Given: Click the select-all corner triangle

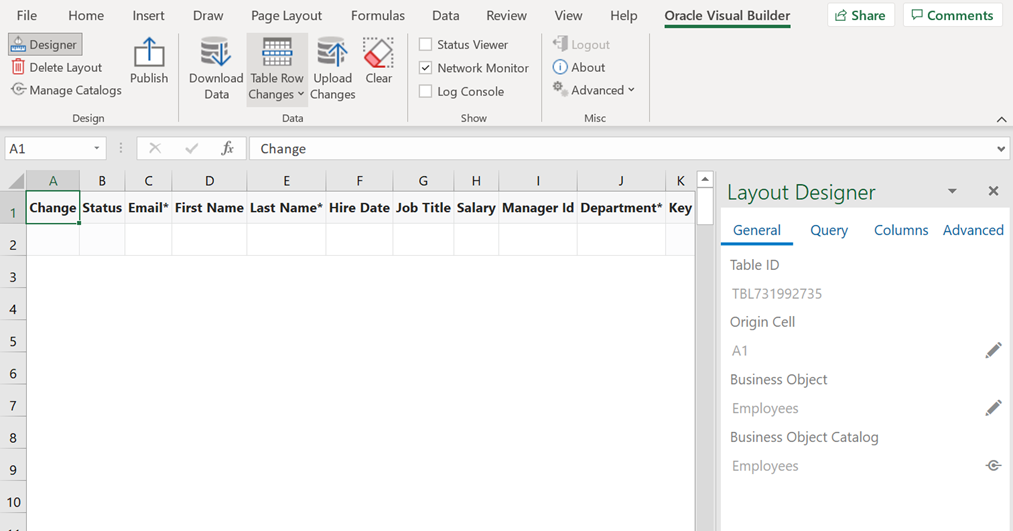Looking at the screenshot, I should coord(14,181).
